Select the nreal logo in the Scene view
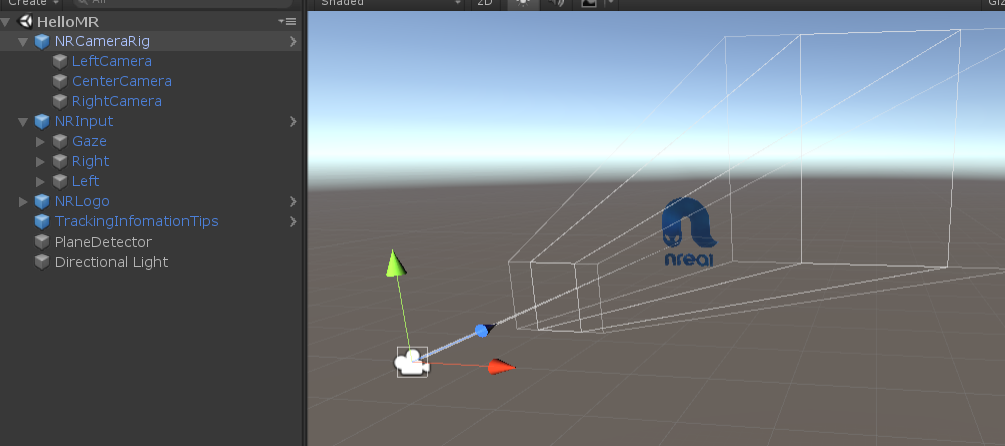This screenshot has height=446, width=1005. (689, 231)
